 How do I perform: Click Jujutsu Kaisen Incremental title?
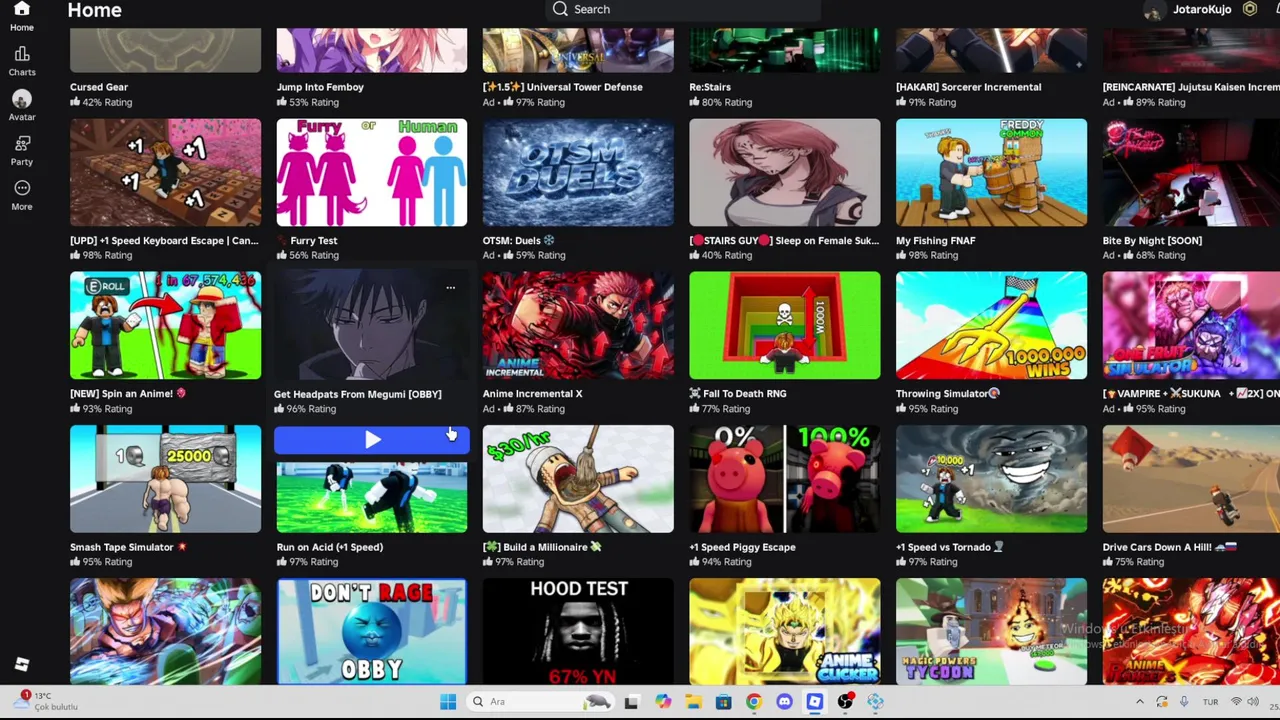(1191, 87)
